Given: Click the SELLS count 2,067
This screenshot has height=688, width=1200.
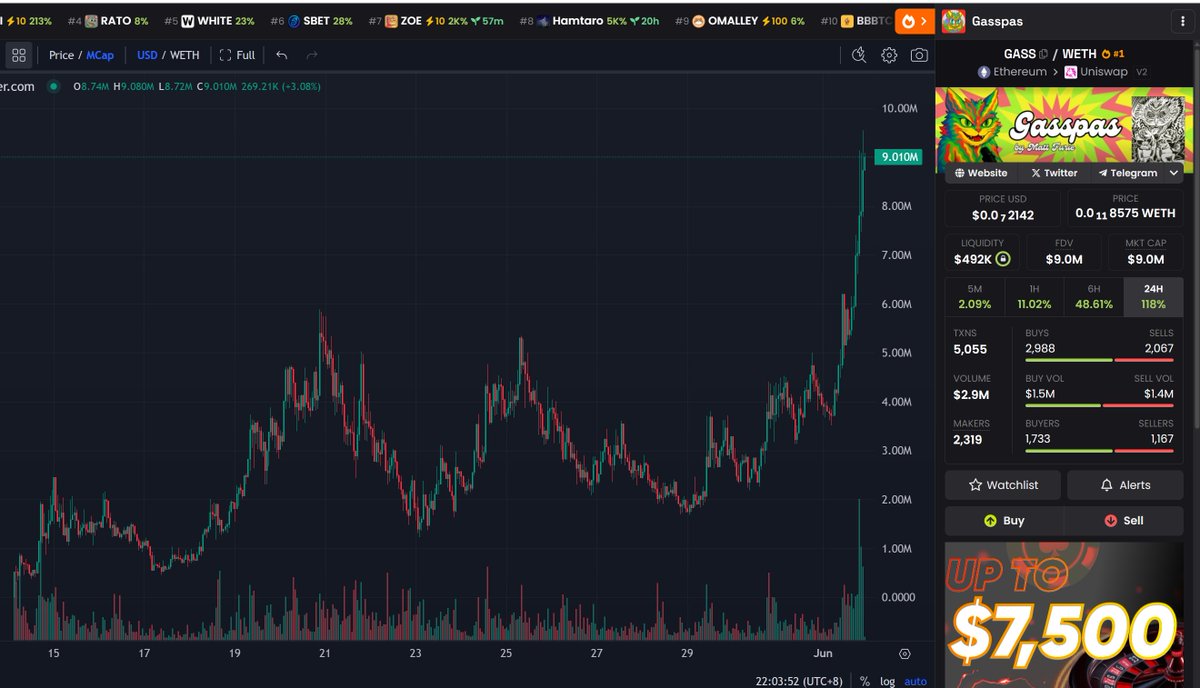Looking at the screenshot, I should [x=1159, y=348].
